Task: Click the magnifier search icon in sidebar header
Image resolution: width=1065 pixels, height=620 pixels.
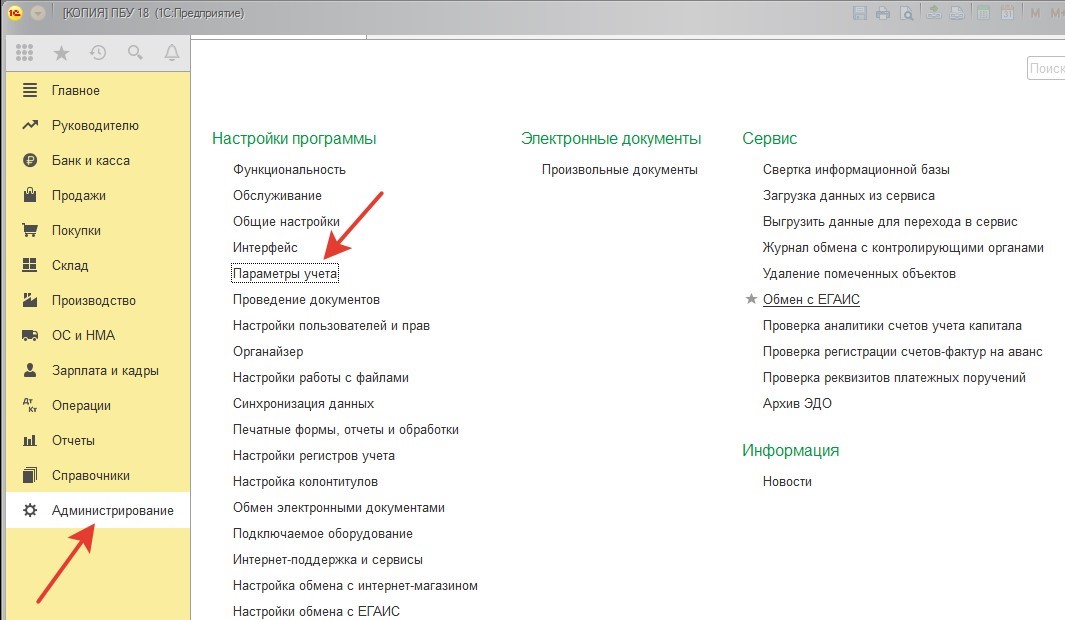Action: [134, 53]
